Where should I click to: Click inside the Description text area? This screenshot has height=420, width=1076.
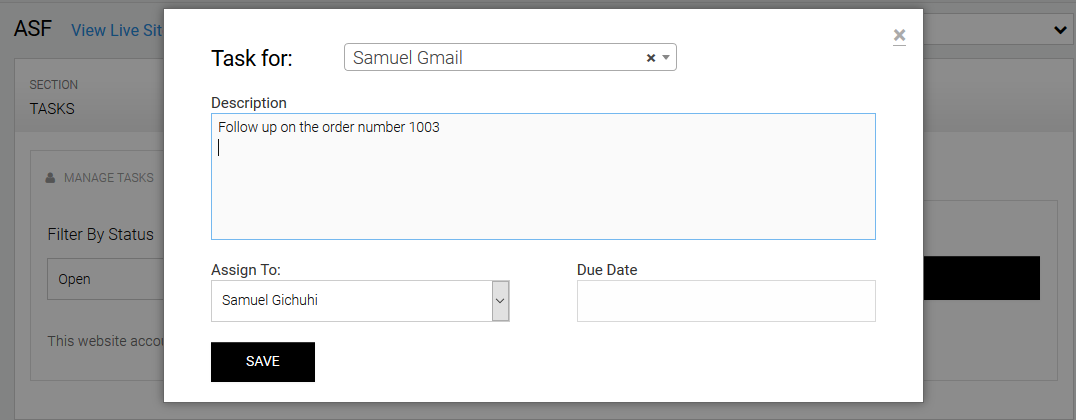(x=543, y=190)
